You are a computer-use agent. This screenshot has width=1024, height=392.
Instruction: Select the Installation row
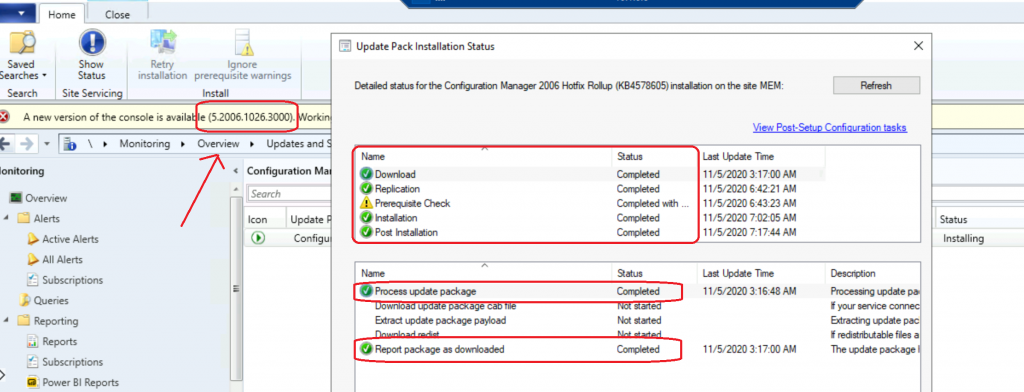click(x=589, y=218)
